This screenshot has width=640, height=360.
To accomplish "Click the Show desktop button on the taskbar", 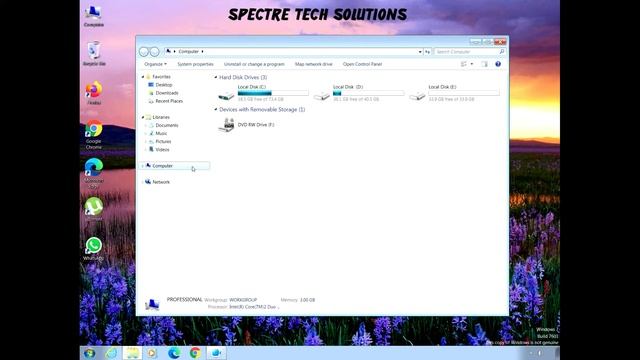I will coord(557,353).
